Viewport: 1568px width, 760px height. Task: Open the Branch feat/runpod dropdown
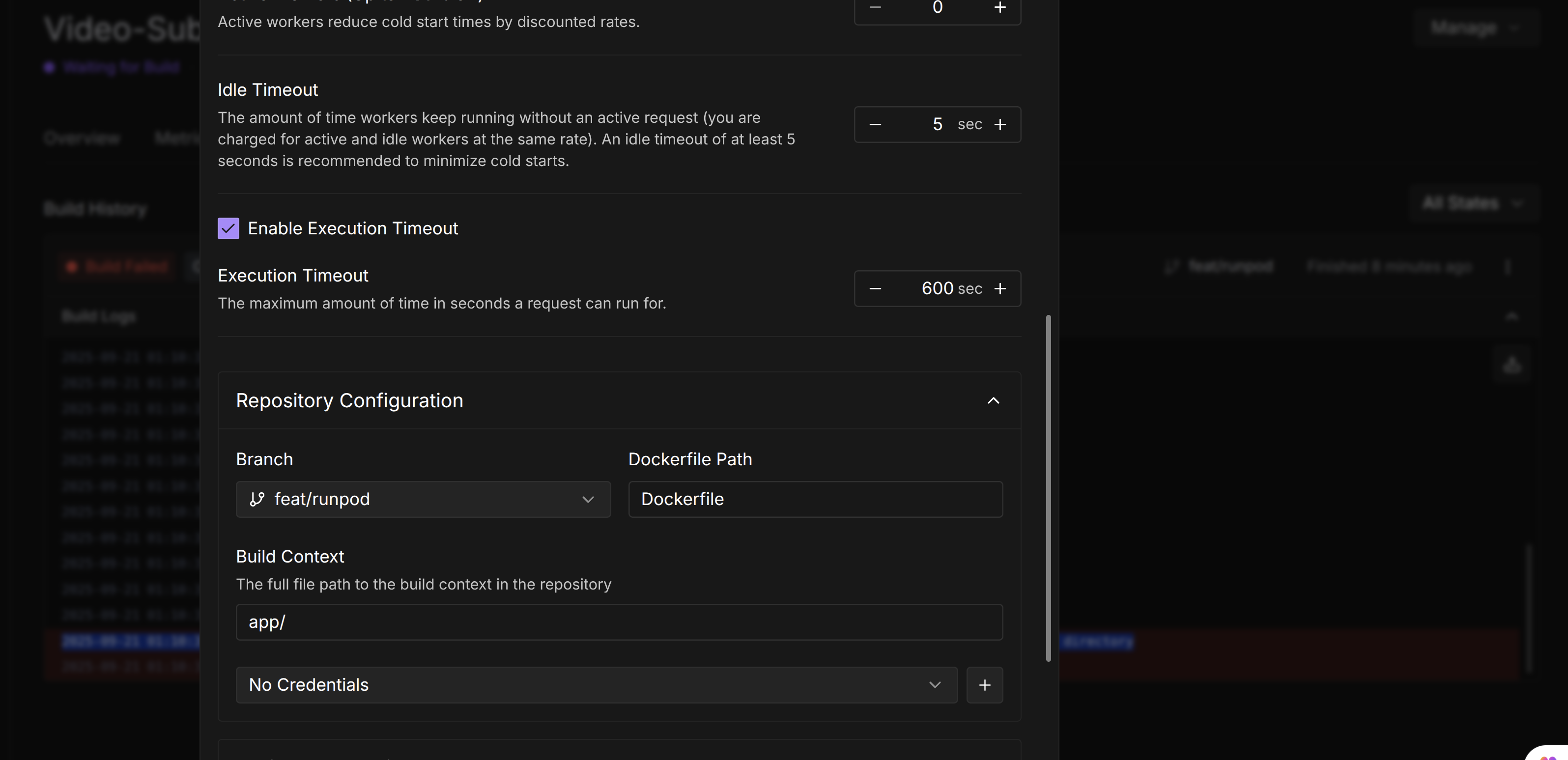pos(423,499)
